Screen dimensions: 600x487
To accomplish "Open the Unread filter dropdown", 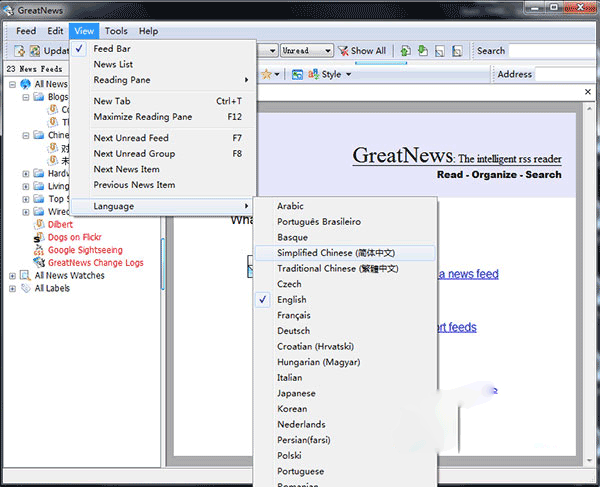I will point(307,50).
